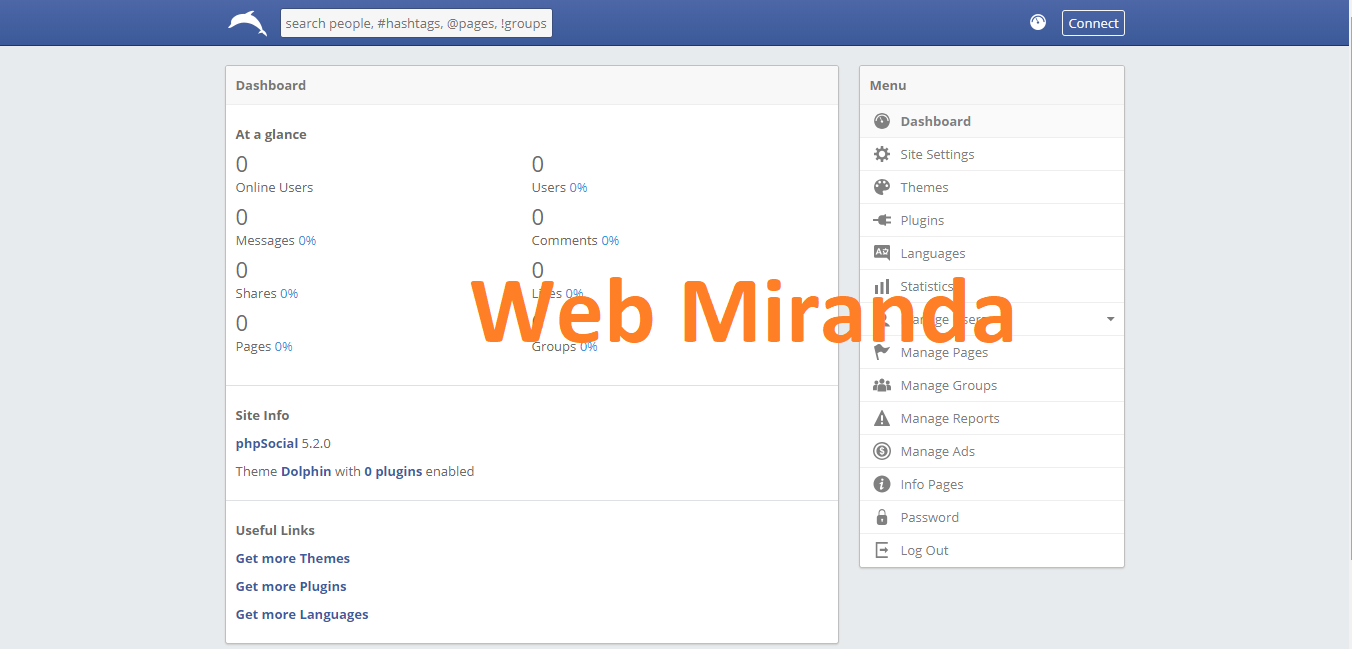This screenshot has width=1352, height=649.
Task: Open Statistics via the bar chart icon
Action: [x=882, y=286]
